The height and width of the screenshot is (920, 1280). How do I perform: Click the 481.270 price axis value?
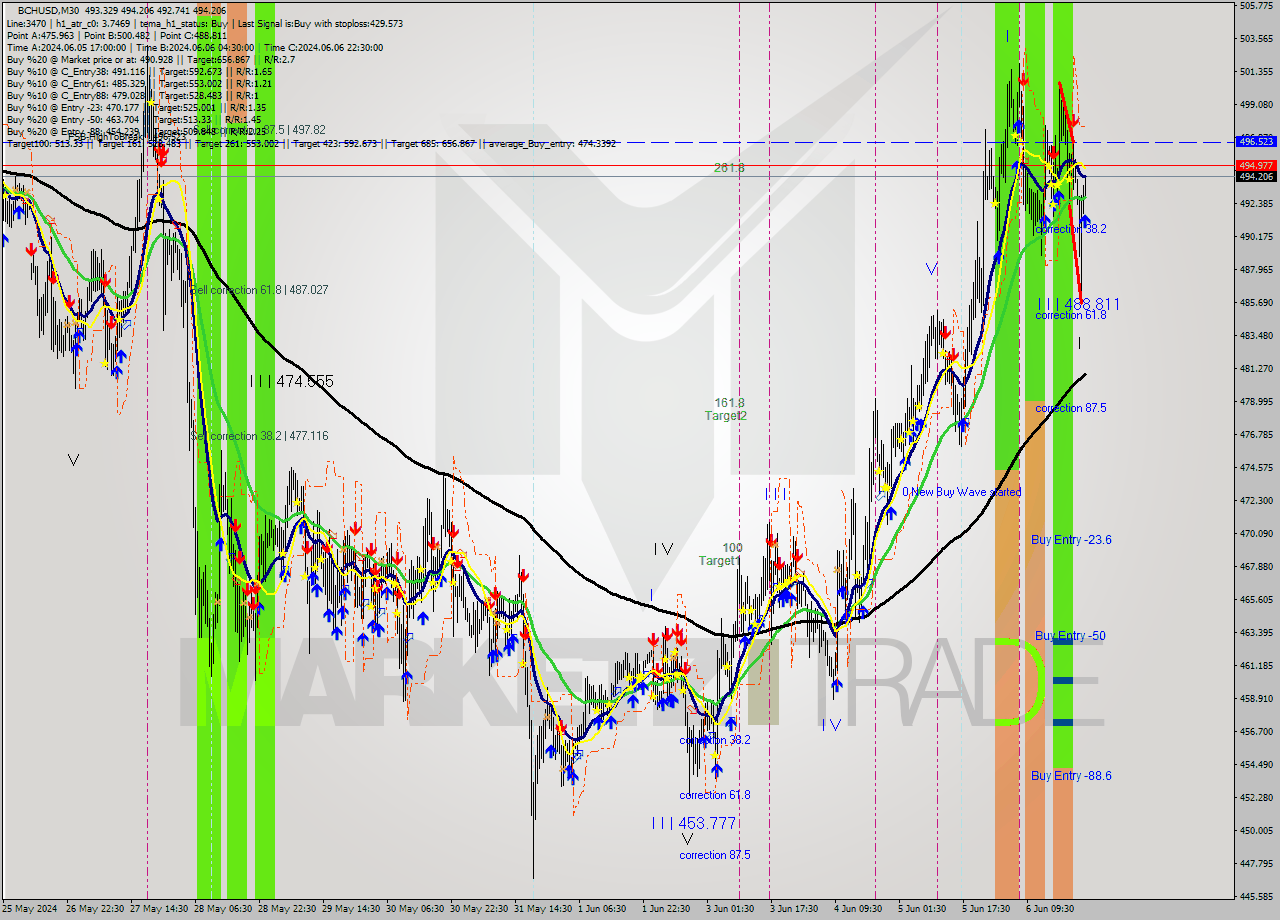(1256, 369)
